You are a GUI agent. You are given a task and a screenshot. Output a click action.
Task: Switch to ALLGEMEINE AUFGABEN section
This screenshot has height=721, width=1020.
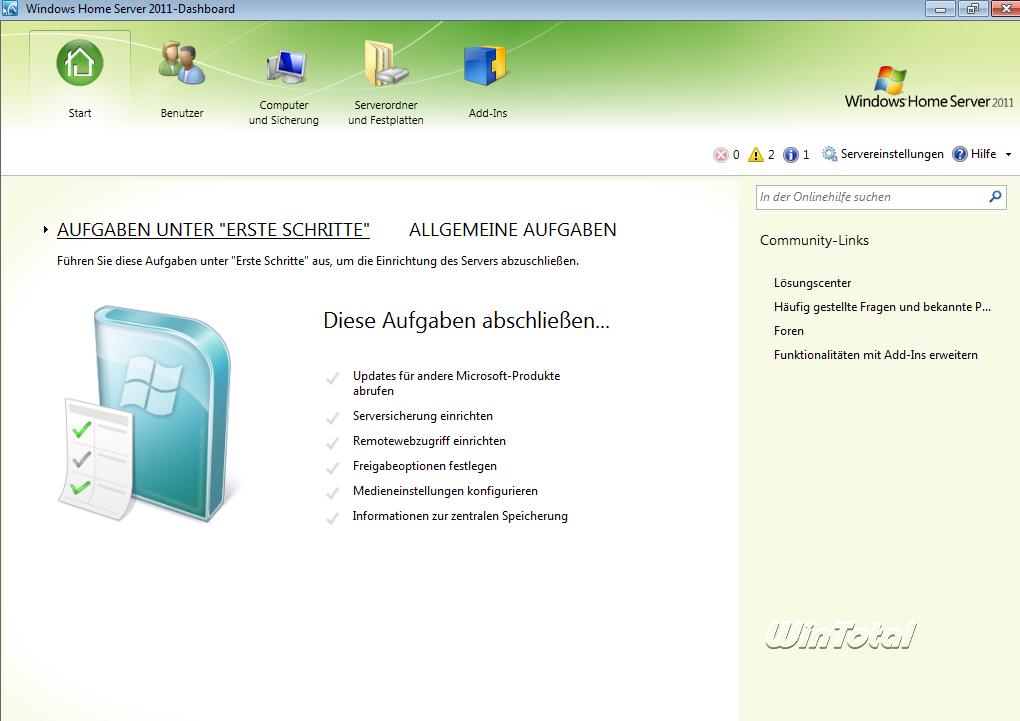click(x=513, y=230)
